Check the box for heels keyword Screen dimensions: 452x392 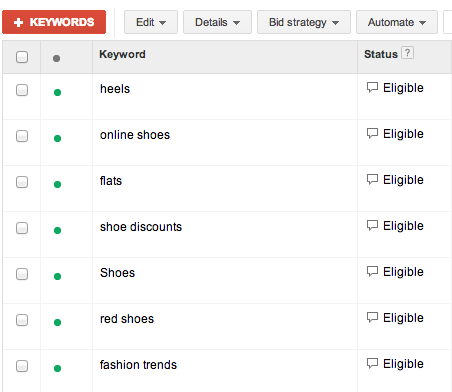tap(22, 90)
